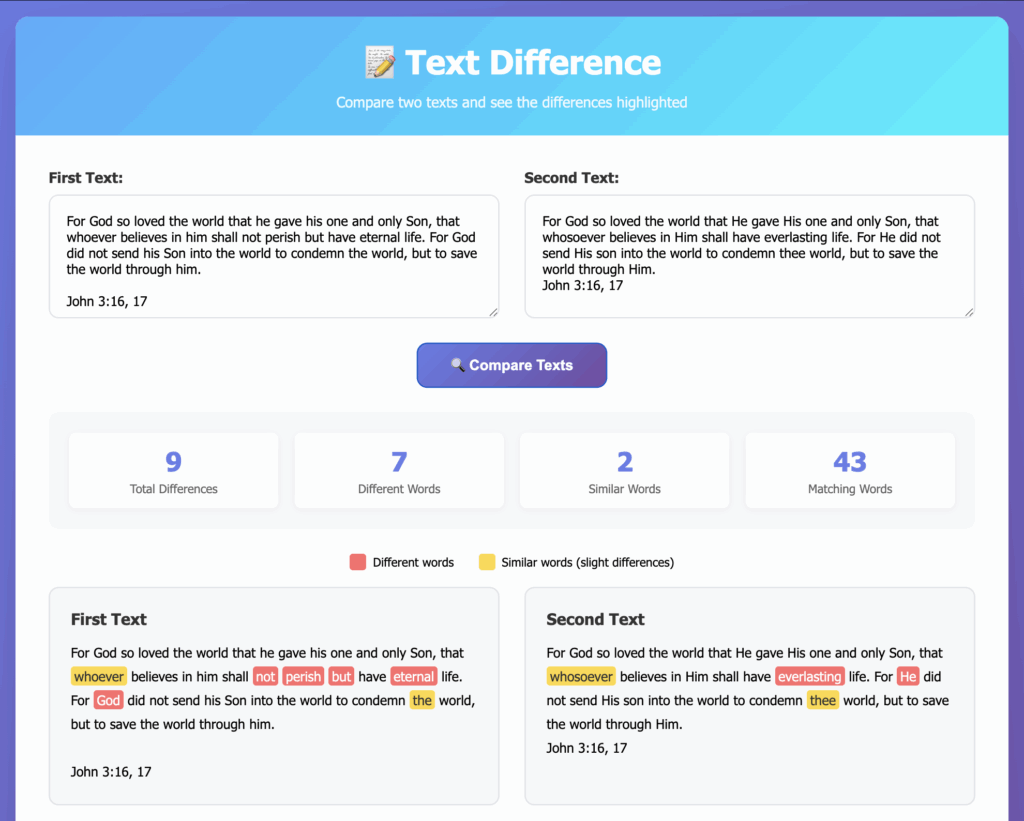Click highlighted word 'whoever' in First Text
The image size is (1024, 821).
[99, 677]
